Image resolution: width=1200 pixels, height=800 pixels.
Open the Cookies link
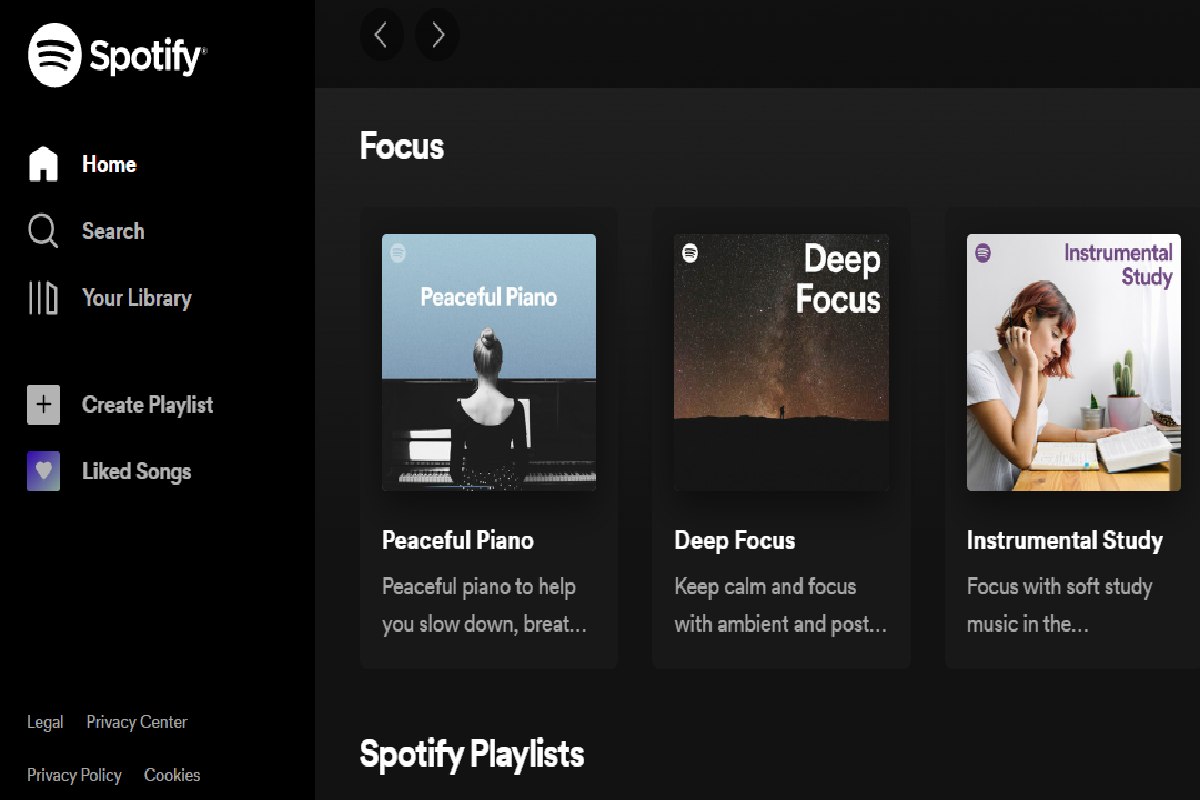point(172,775)
